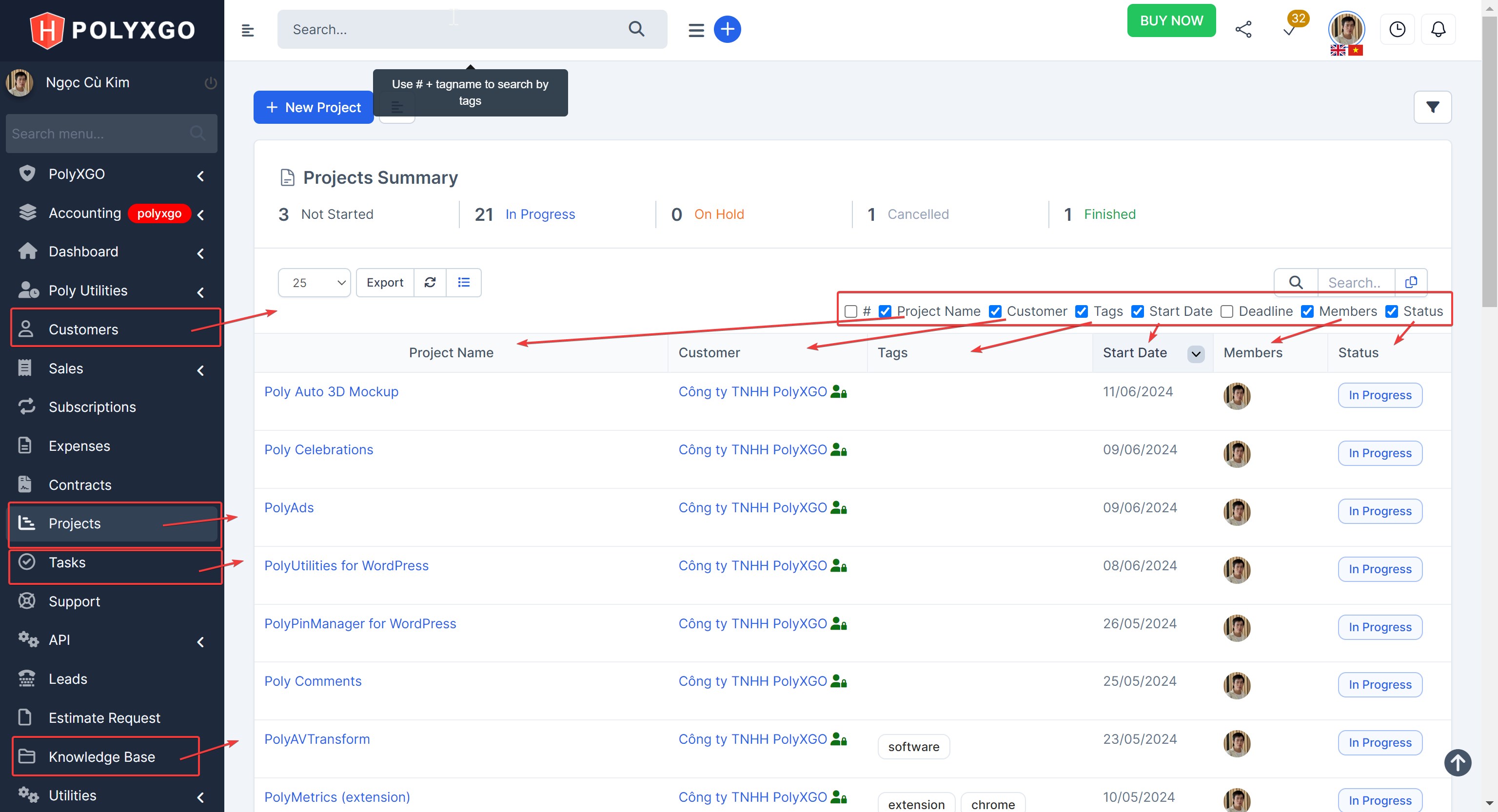Select Projects in the sidebar menu
The width and height of the screenshot is (1498, 812).
[x=74, y=523]
